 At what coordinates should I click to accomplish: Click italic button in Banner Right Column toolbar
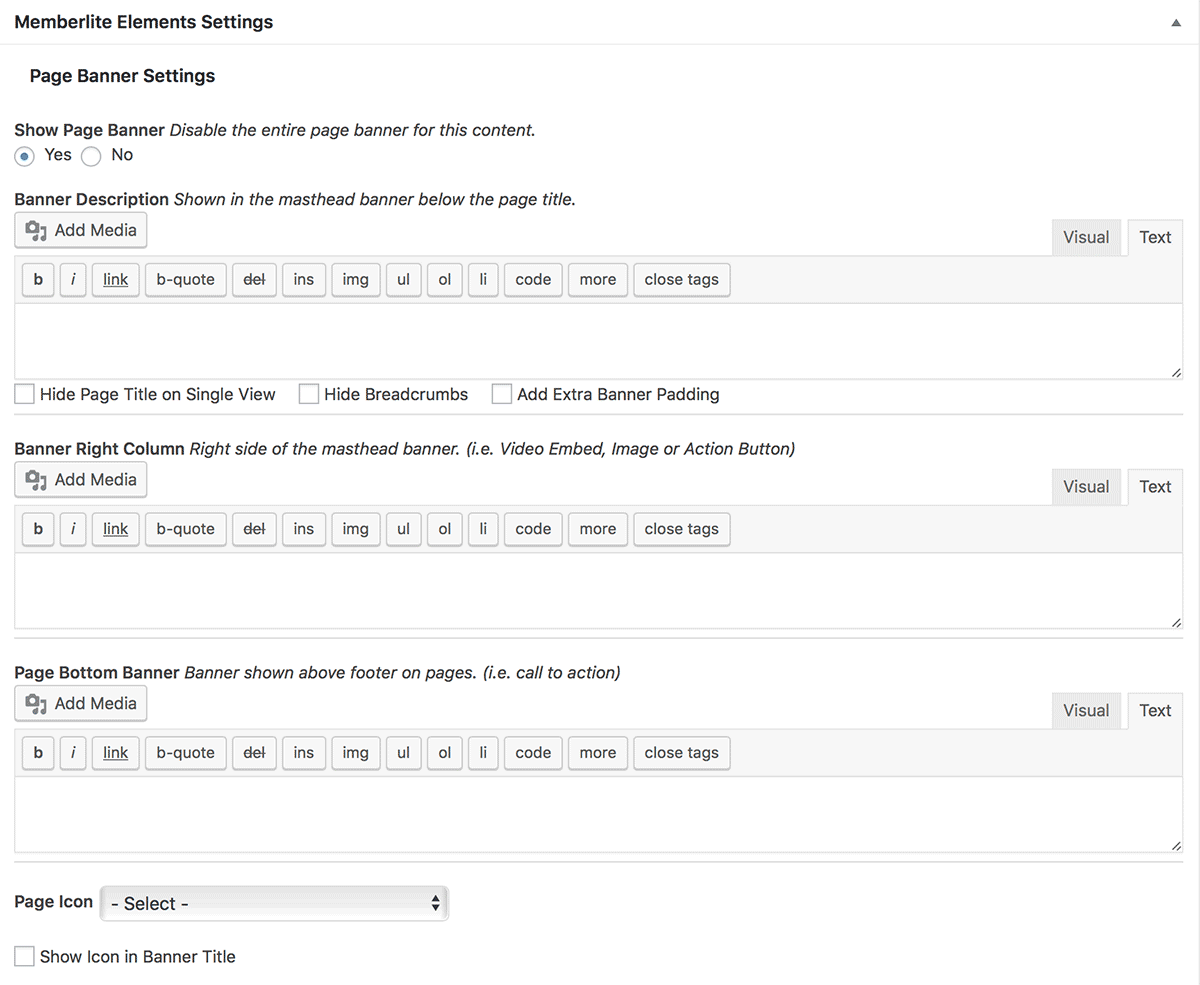[x=72, y=529]
